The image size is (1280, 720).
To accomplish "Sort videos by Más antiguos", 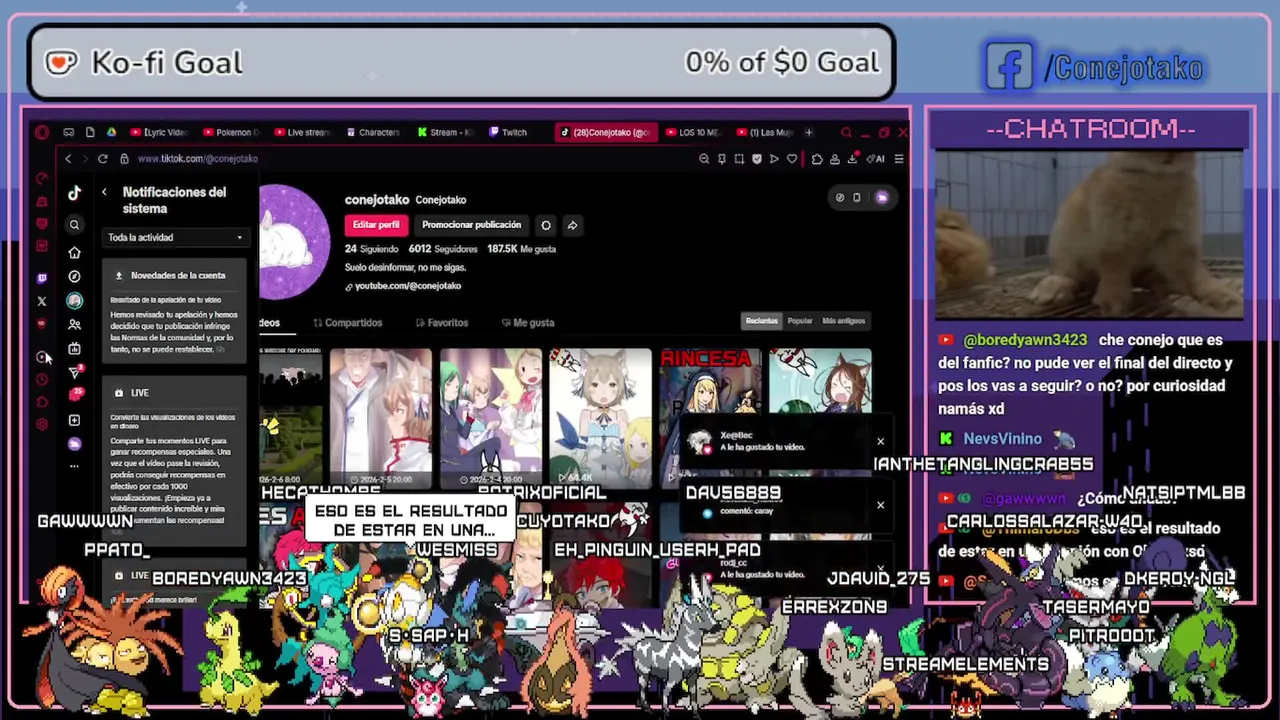I will (x=843, y=321).
